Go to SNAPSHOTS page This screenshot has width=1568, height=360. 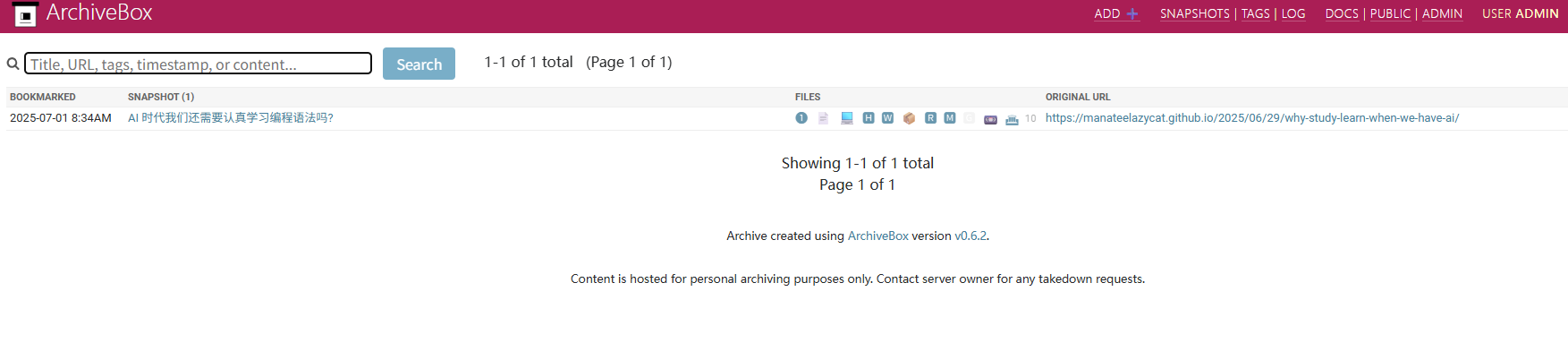tap(1195, 13)
